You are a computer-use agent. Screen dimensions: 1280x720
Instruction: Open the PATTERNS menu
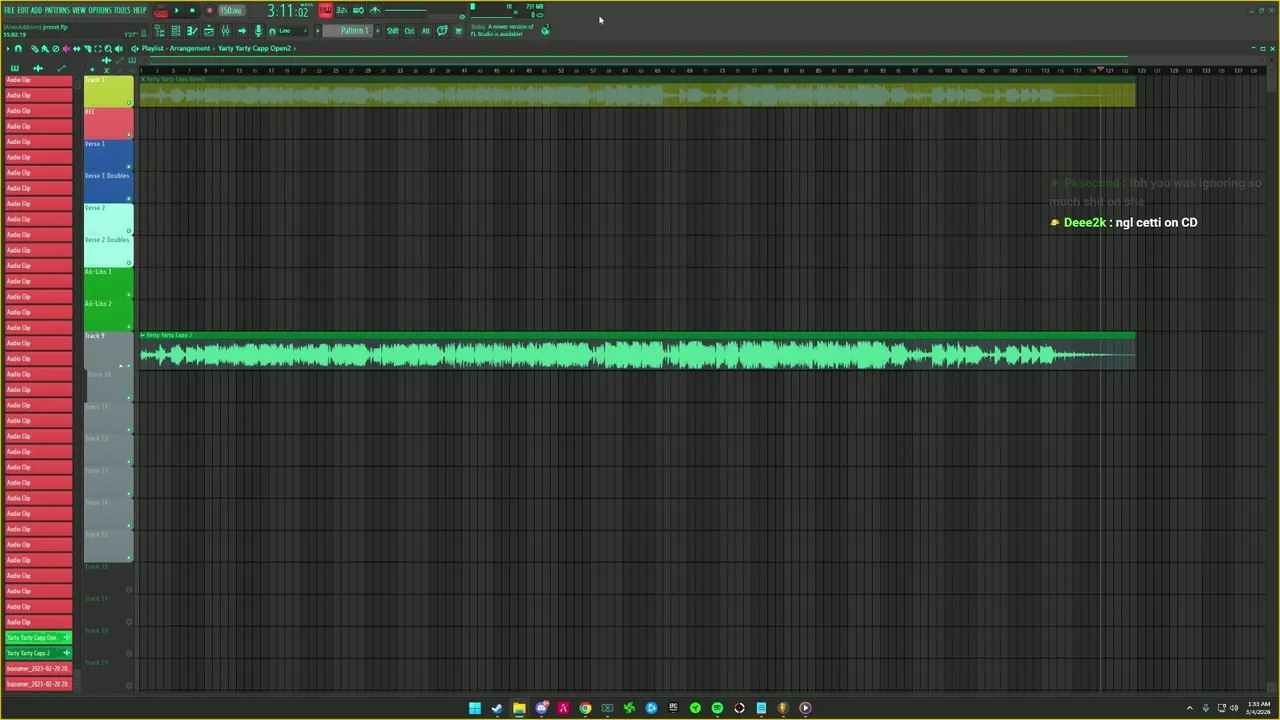57,10
